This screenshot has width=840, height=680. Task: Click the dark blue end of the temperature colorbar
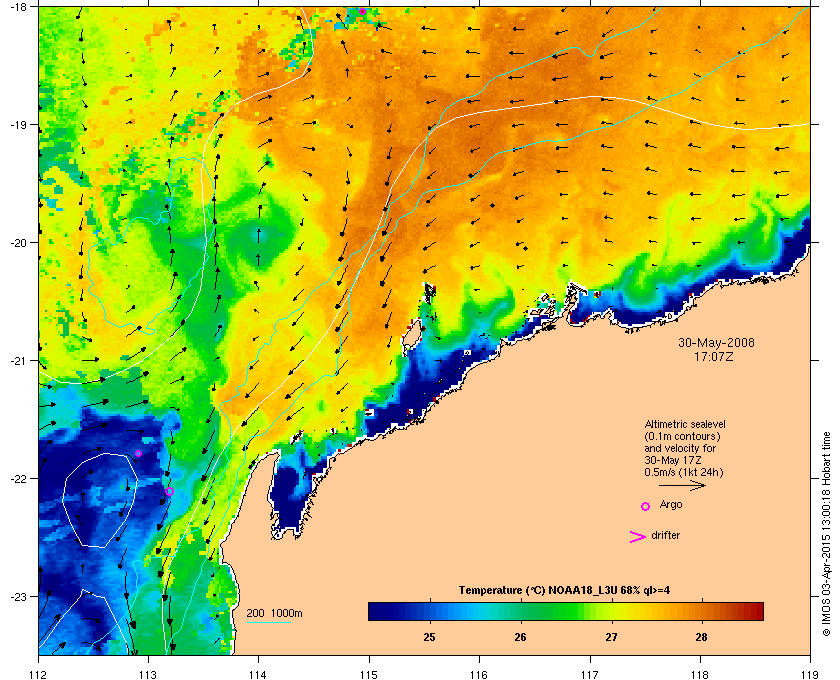(x=378, y=611)
